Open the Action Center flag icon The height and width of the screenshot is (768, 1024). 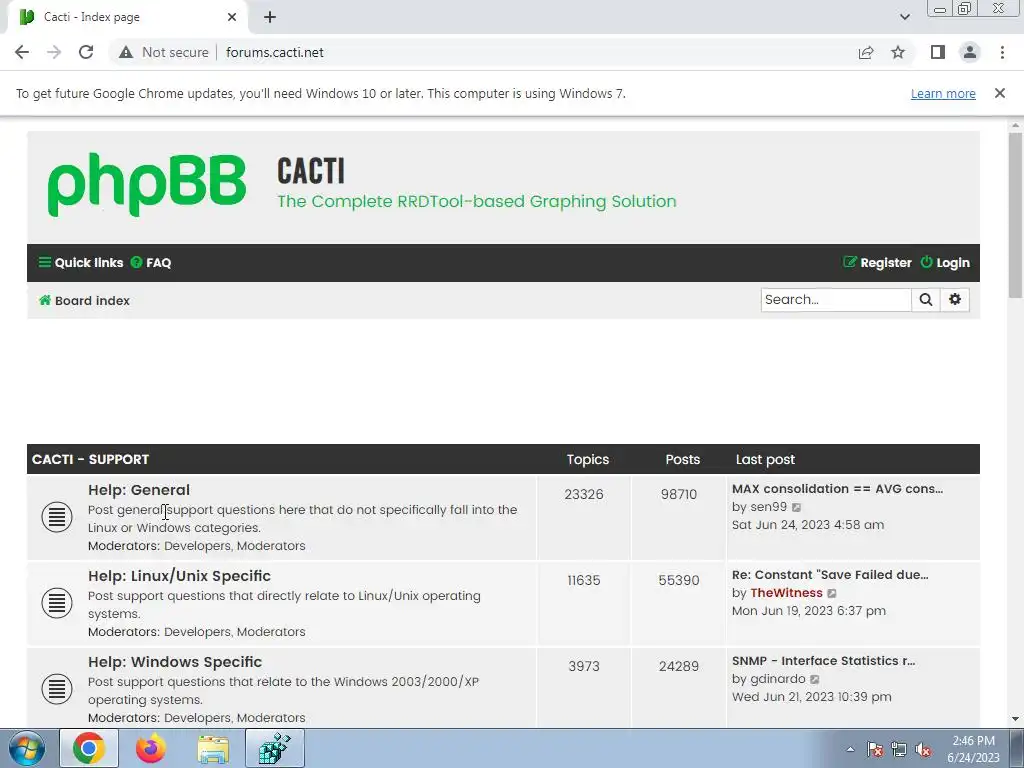click(x=875, y=749)
